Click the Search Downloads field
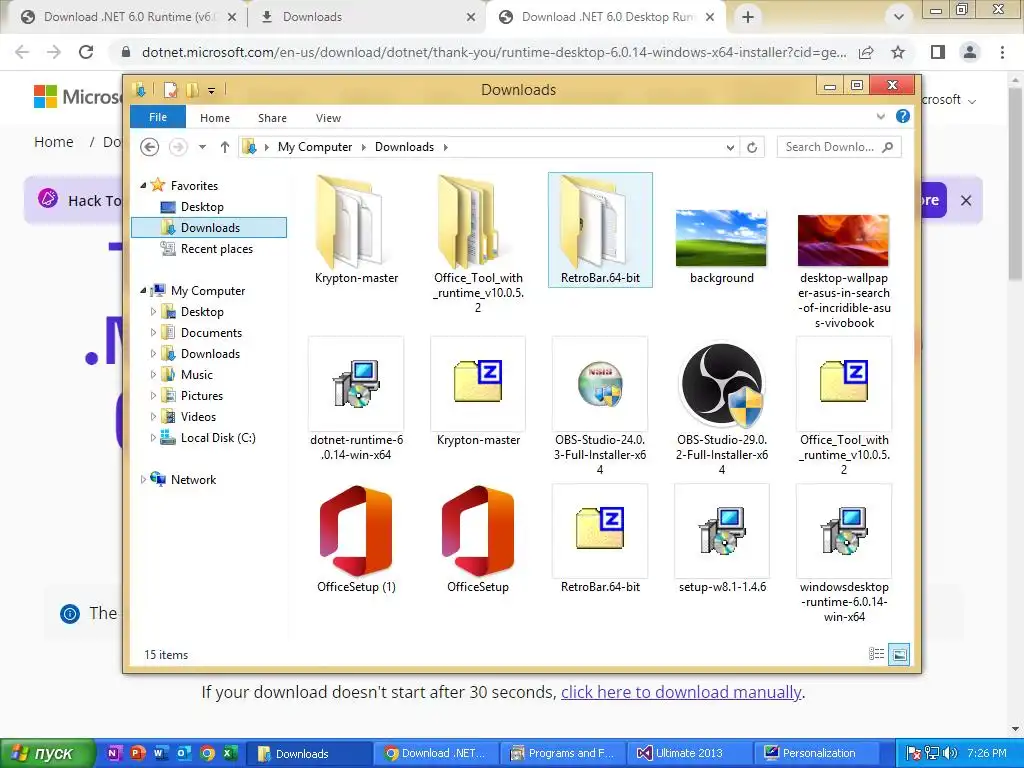The width and height of the screenshot is (1024, 768). 839,147
